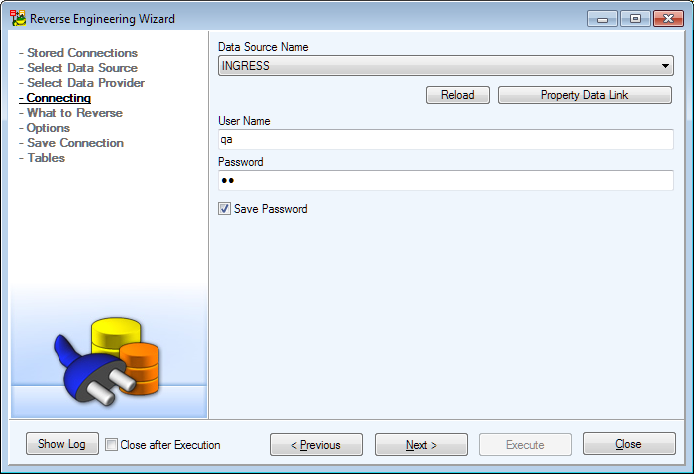Click the Show Log button
The width and height of the screenshot is (694, 474).
pyautogui.click(x=62, y=444)
